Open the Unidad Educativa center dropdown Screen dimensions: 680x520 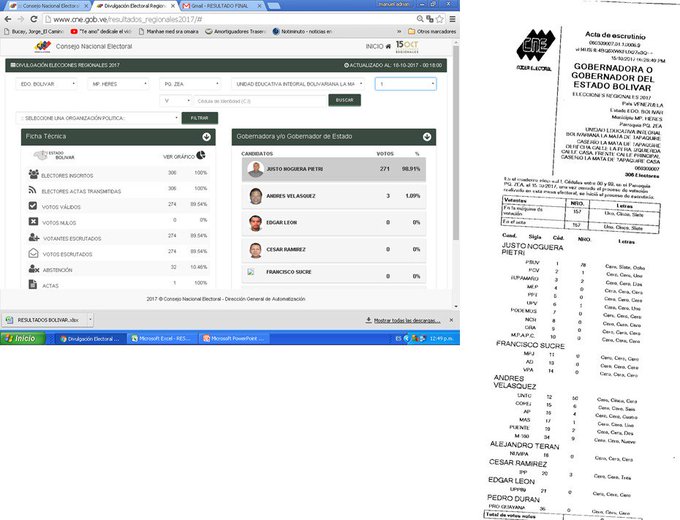[298, 84]
